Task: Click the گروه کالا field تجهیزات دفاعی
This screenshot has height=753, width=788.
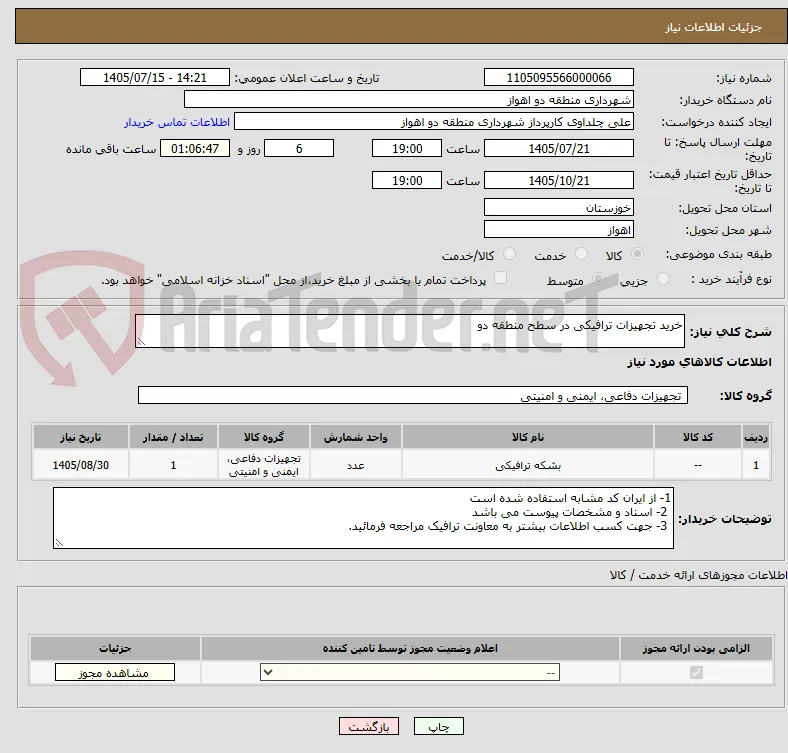Action: coord(413,395)
